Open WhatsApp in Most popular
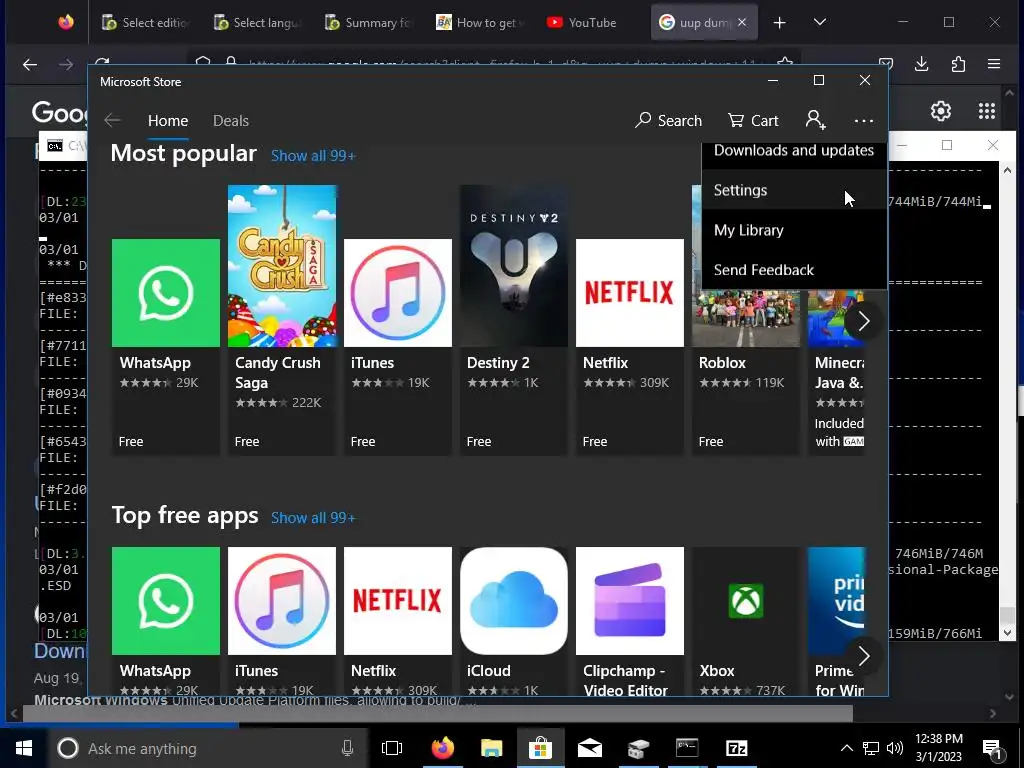The image size is (1024, 768). coord(166,346)
